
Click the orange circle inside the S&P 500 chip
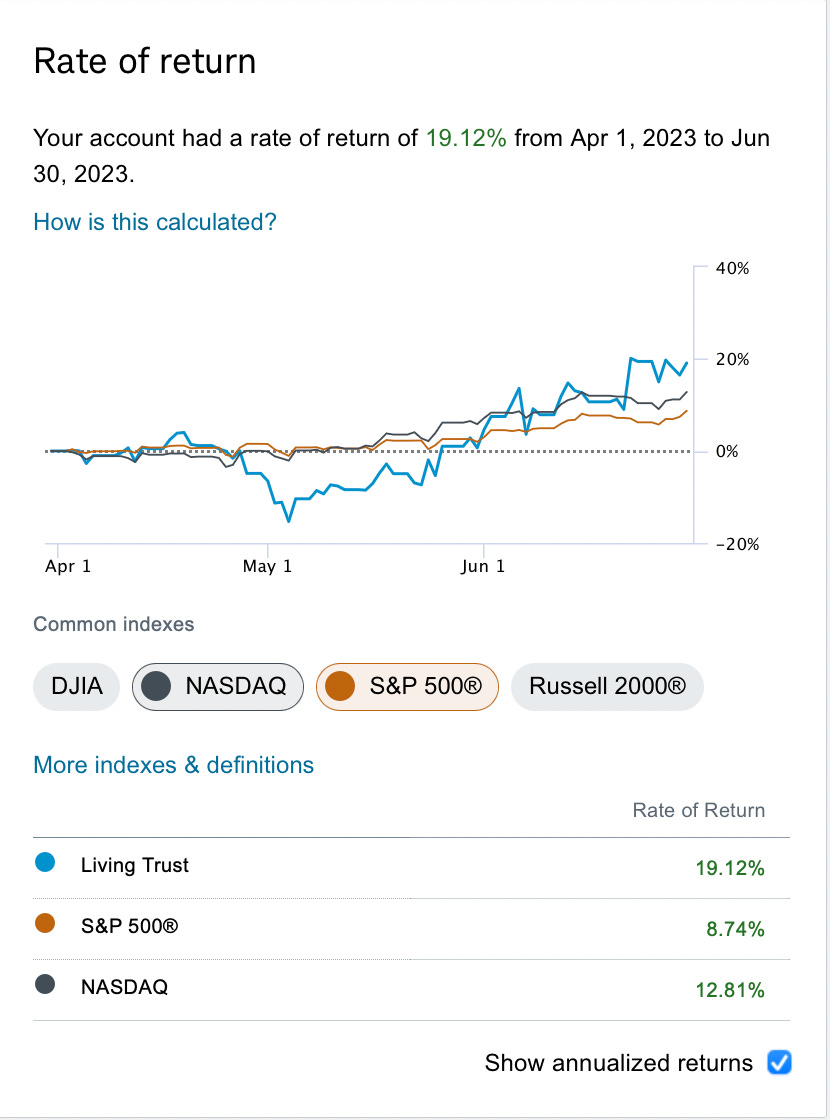pyautogui.click(x=343, y=686)
